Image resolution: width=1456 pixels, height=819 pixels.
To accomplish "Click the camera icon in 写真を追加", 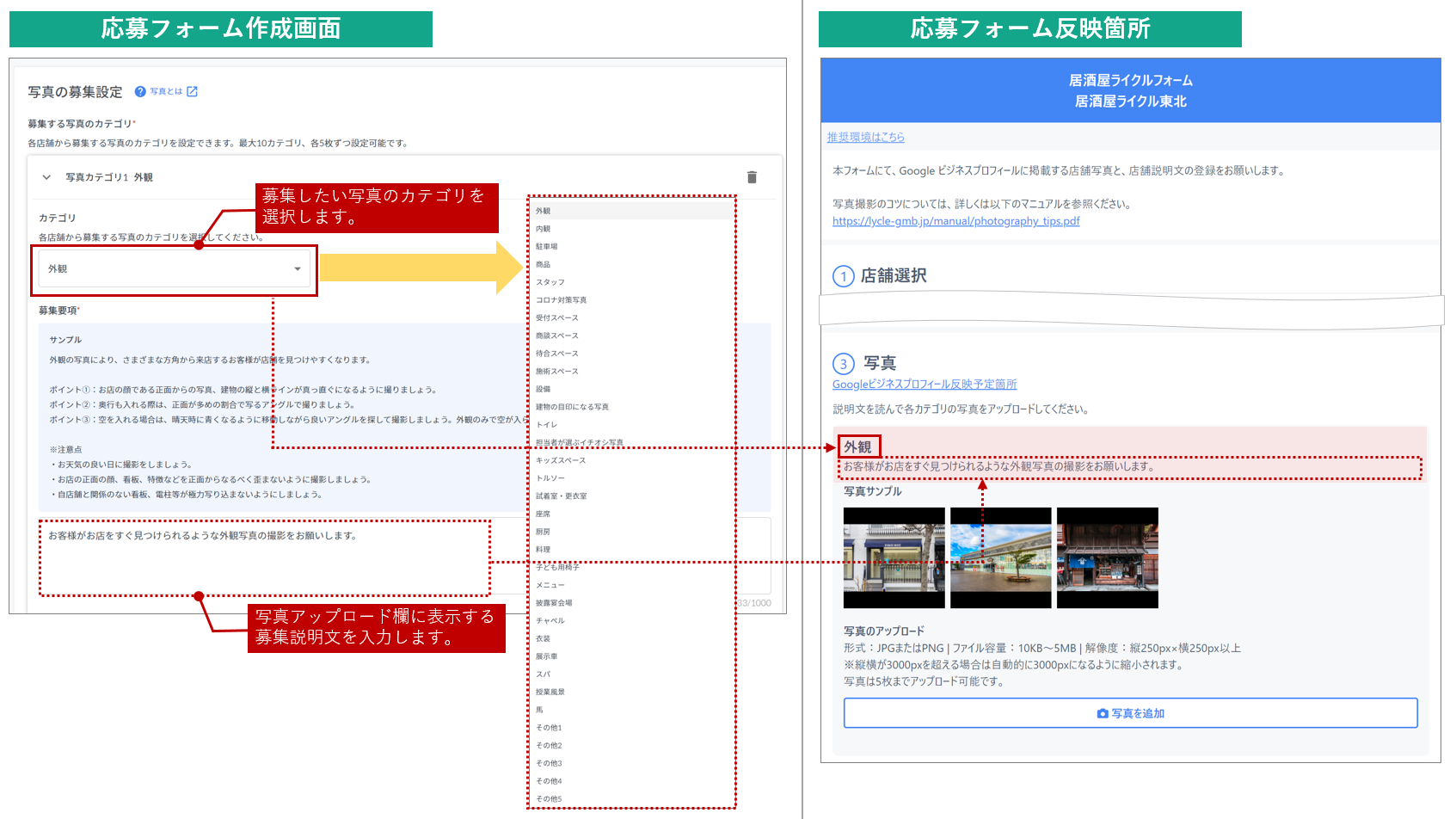I will [1103, 714].
